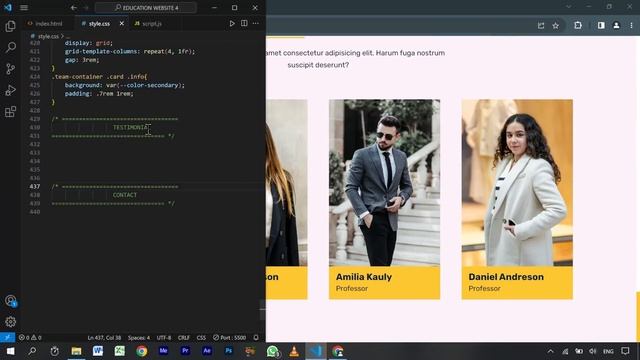
Task: Click line number 437 in the gutter
Action: click(35, 187)
